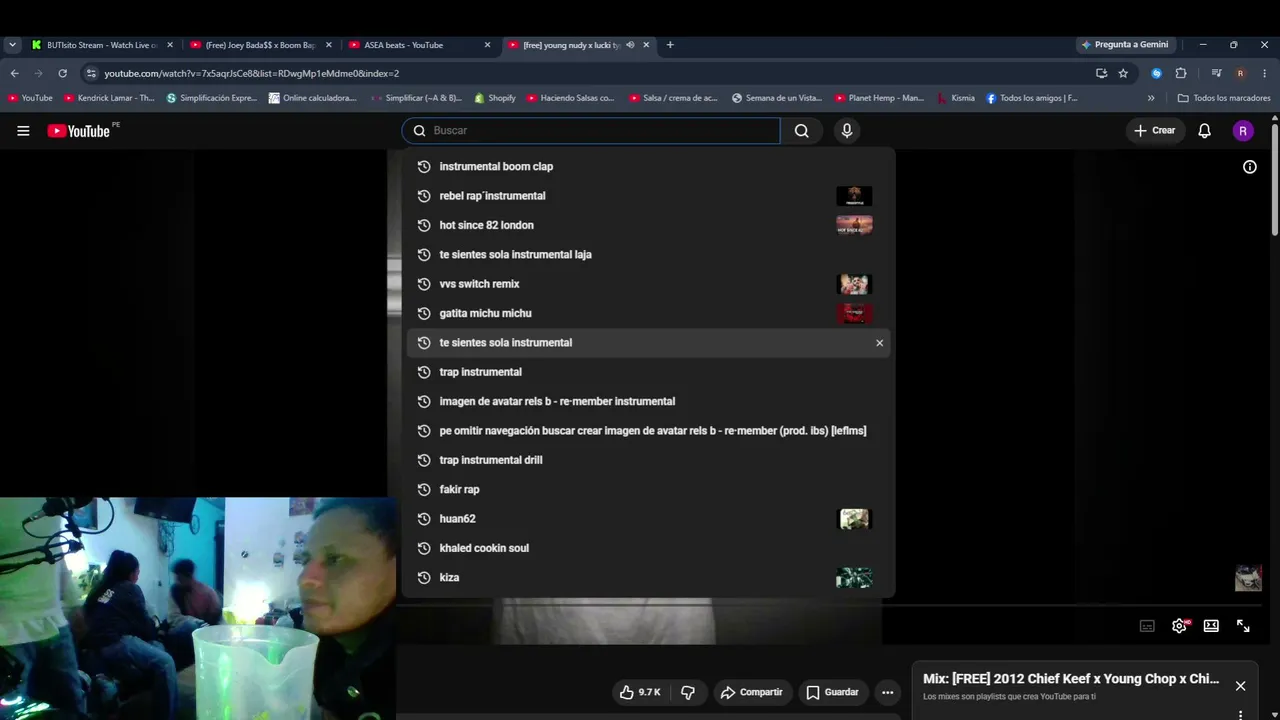Open the Kismia bookmark
1280x720 pixels.
(955, 98)
